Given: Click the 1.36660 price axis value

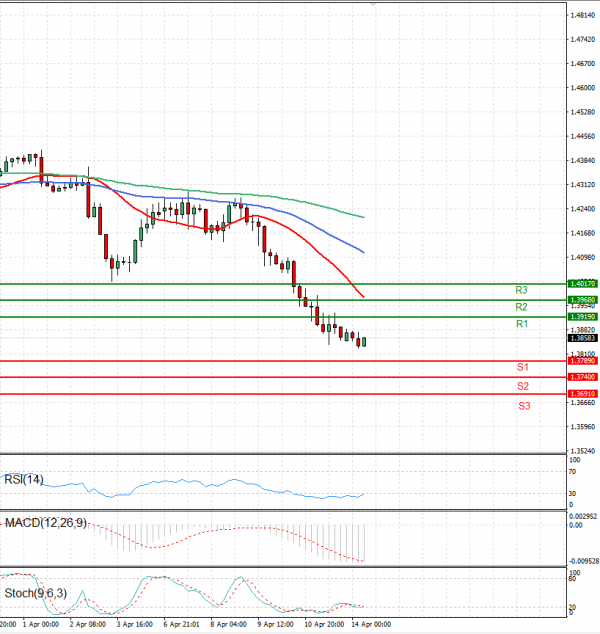Looking at the screenshot, I should [583, 403].
